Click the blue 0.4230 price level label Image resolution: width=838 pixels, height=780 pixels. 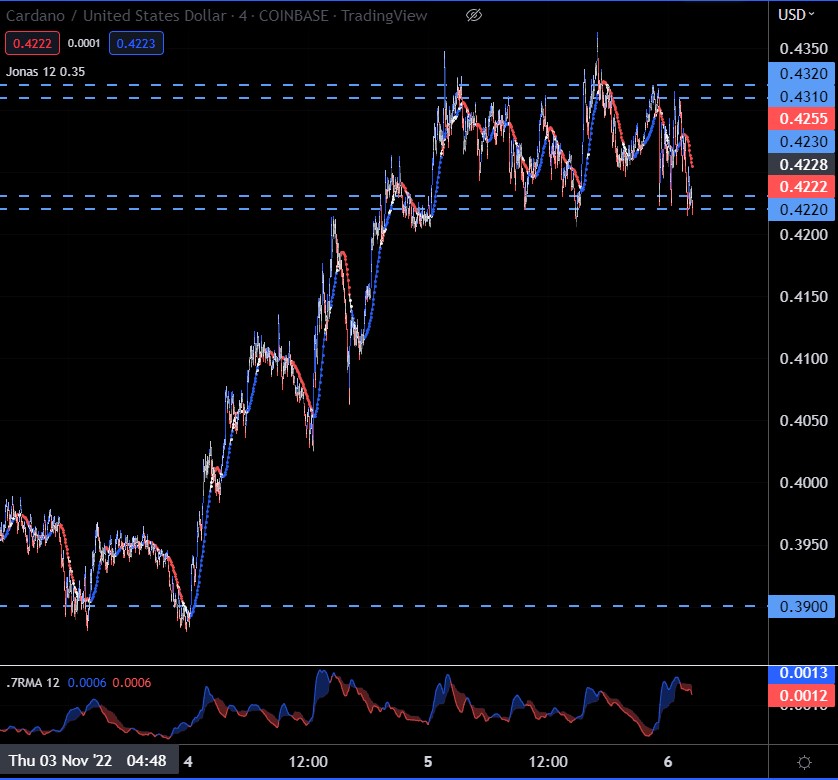pyautogui.click(x=803, y=142)
